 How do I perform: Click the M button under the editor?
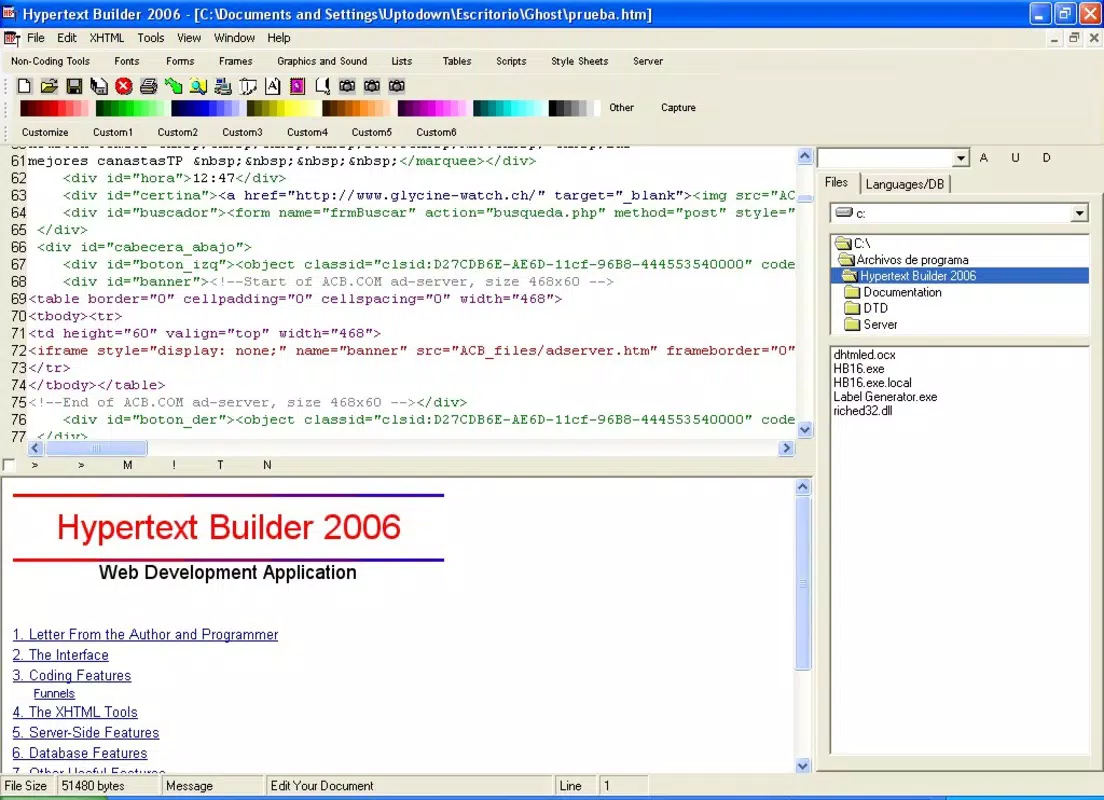[127, 465]
